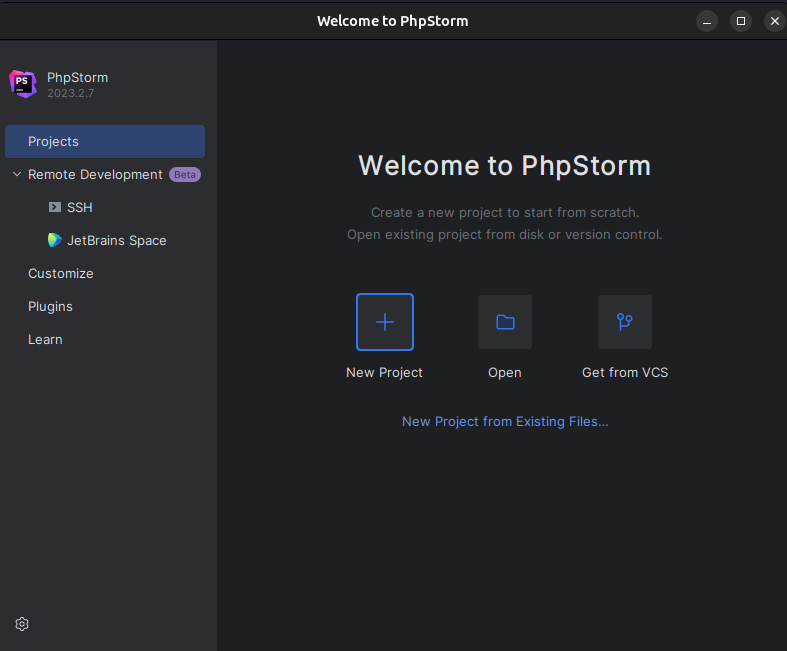The width and height of the screenshot is (787, 651).
Task: Open settings via the gear icon
Action: [22, 624]
